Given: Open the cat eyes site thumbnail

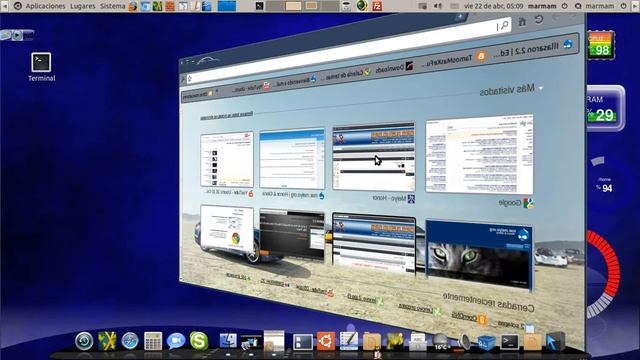Looking at the screenshot, I should (479, 255).
